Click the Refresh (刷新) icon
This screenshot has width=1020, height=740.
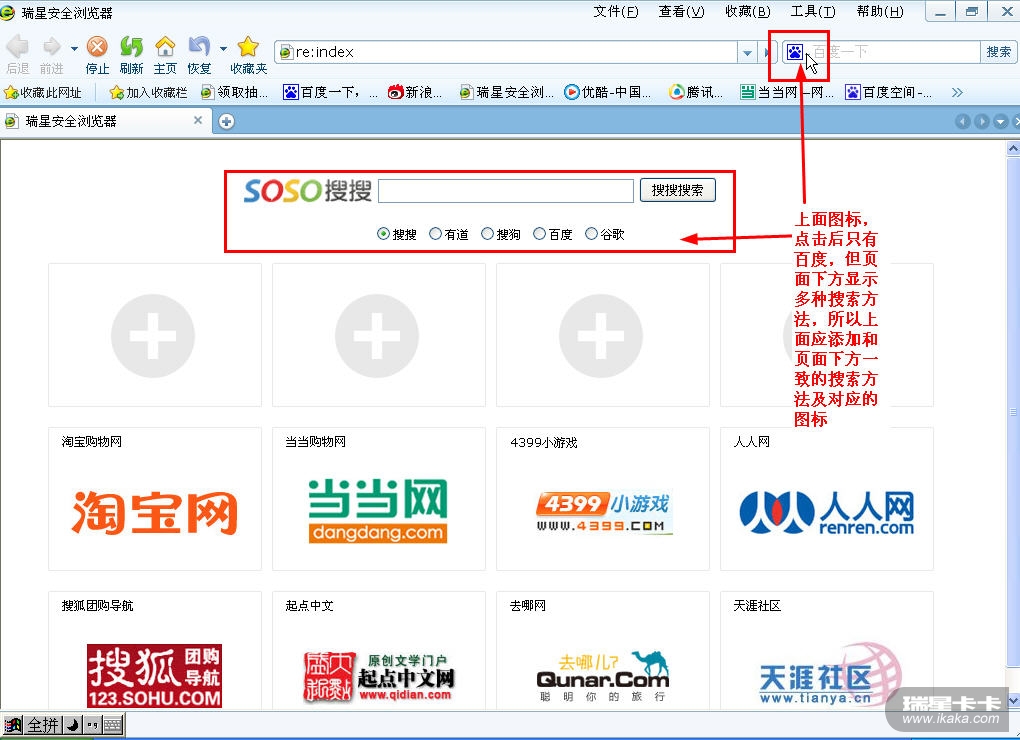131,47
